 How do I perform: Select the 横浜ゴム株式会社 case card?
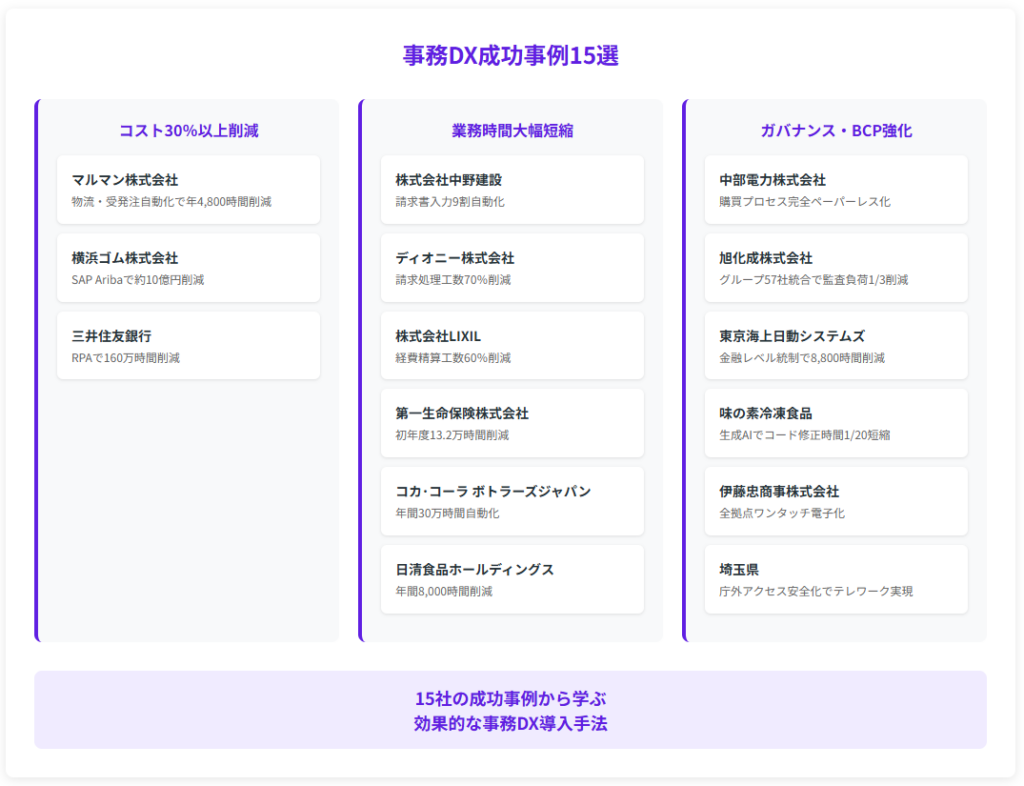tap(188, 268)
